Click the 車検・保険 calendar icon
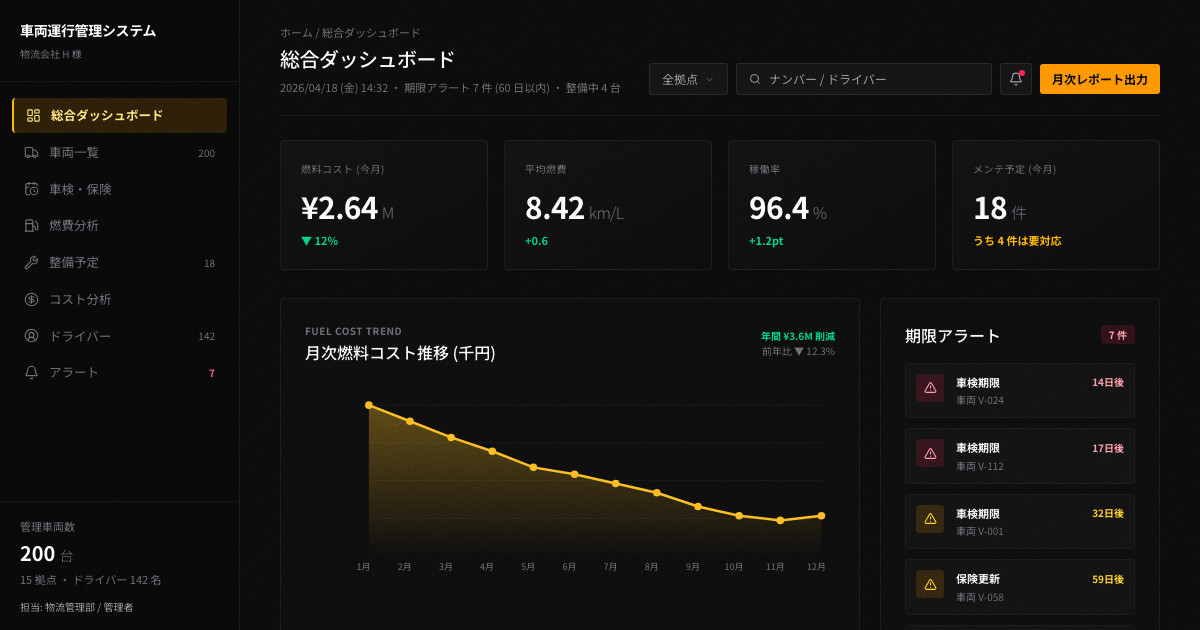The width and height of the screenshot is (1200, 630). point(33,189)
